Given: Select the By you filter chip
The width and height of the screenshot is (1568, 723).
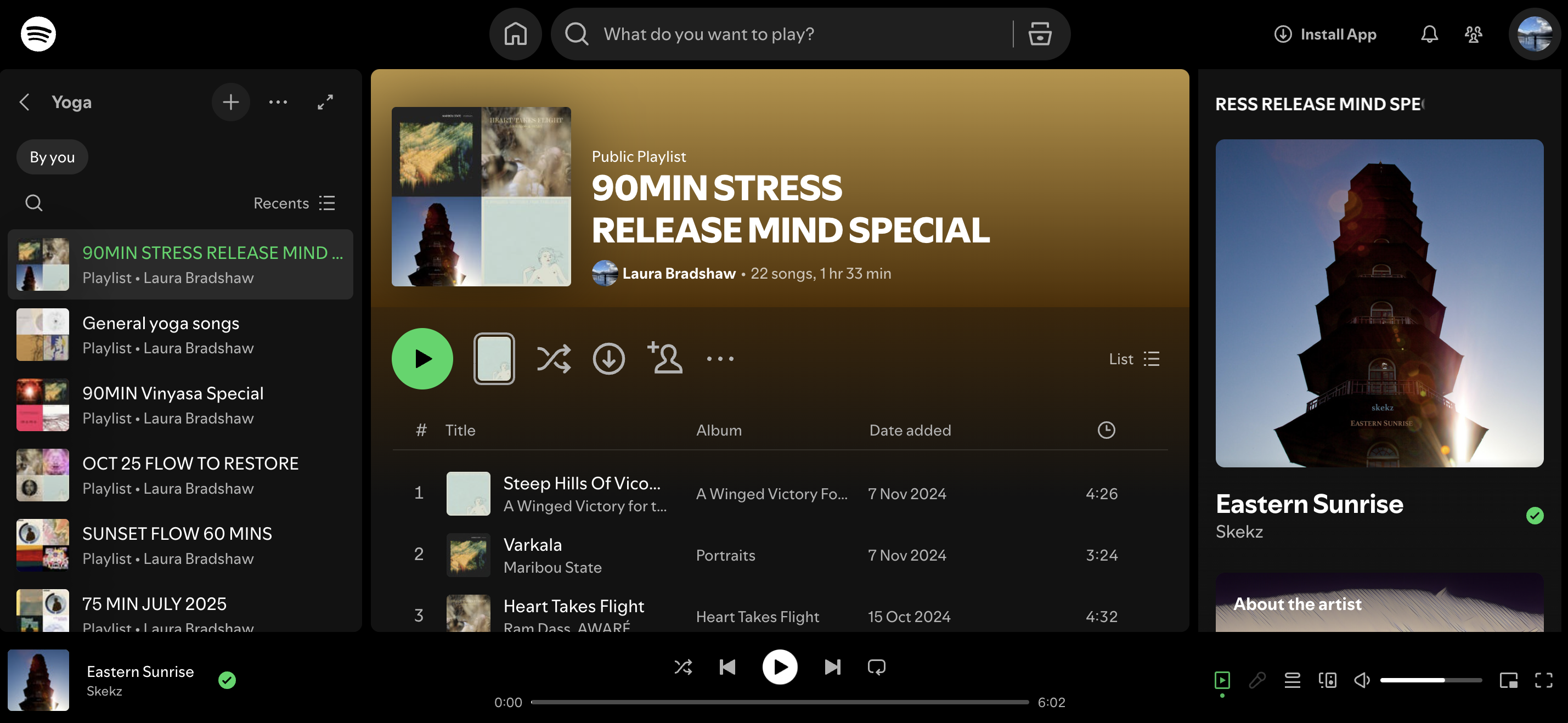Looking at the screenshot, I should tap(52, 157).
